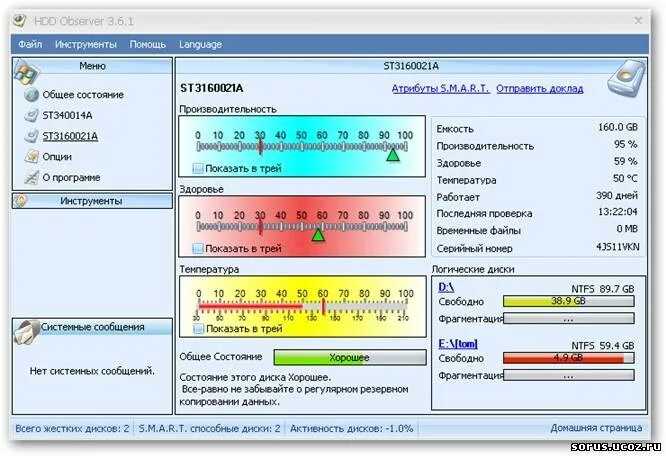Click the drive icon next to ST3160021A
666x456 pixels.
pyautogui.click(x=31, y=136)
